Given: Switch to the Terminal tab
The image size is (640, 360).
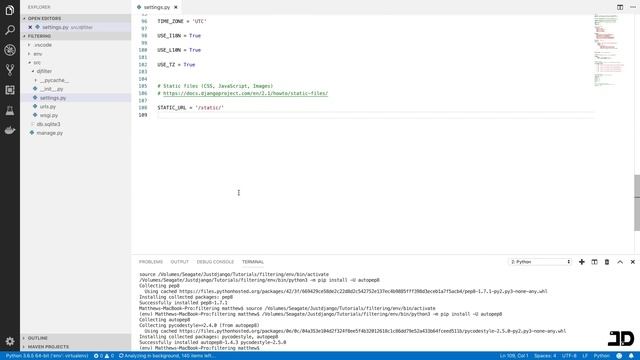Looking at the screenshot, I should 253,262.
